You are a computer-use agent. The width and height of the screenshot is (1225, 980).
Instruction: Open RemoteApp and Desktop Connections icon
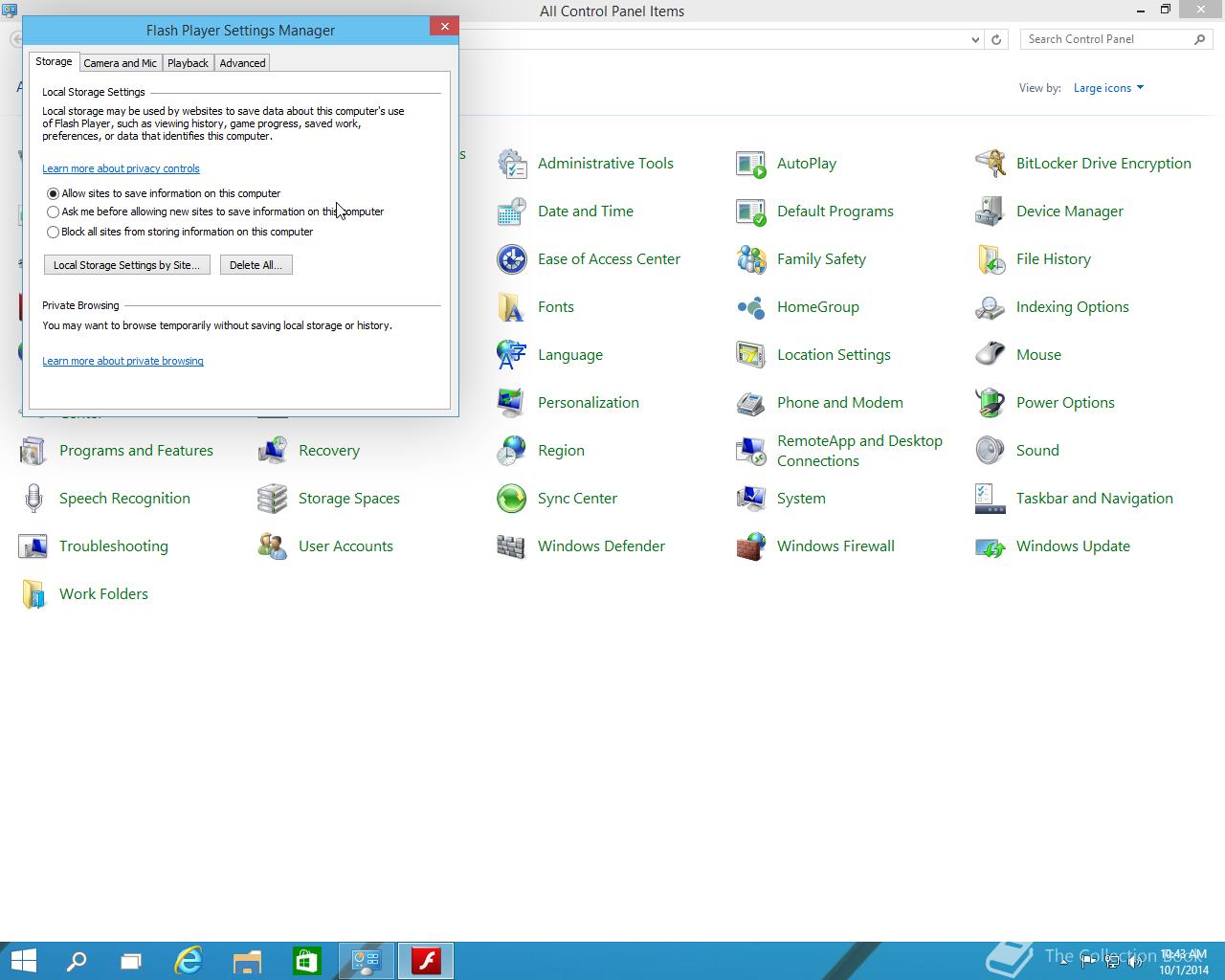click(x=751, y=451)
